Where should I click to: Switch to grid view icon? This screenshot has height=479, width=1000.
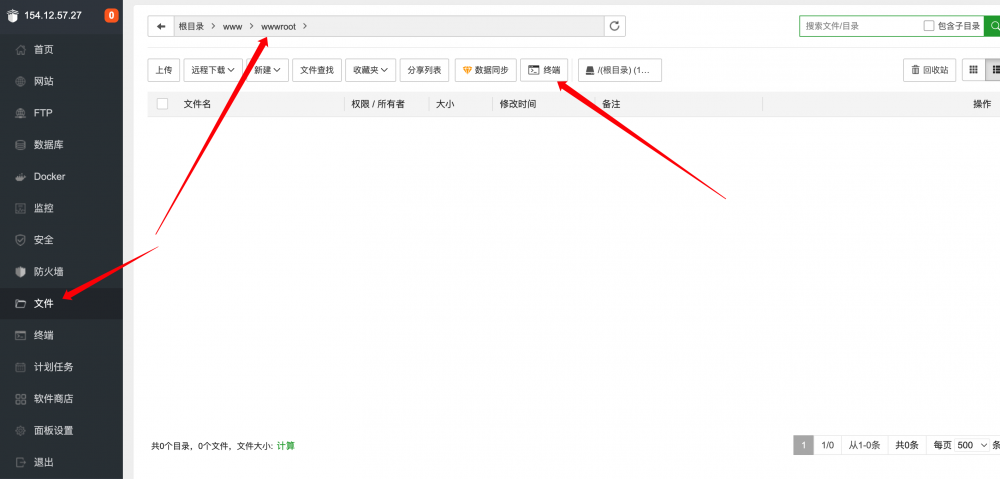972,70
